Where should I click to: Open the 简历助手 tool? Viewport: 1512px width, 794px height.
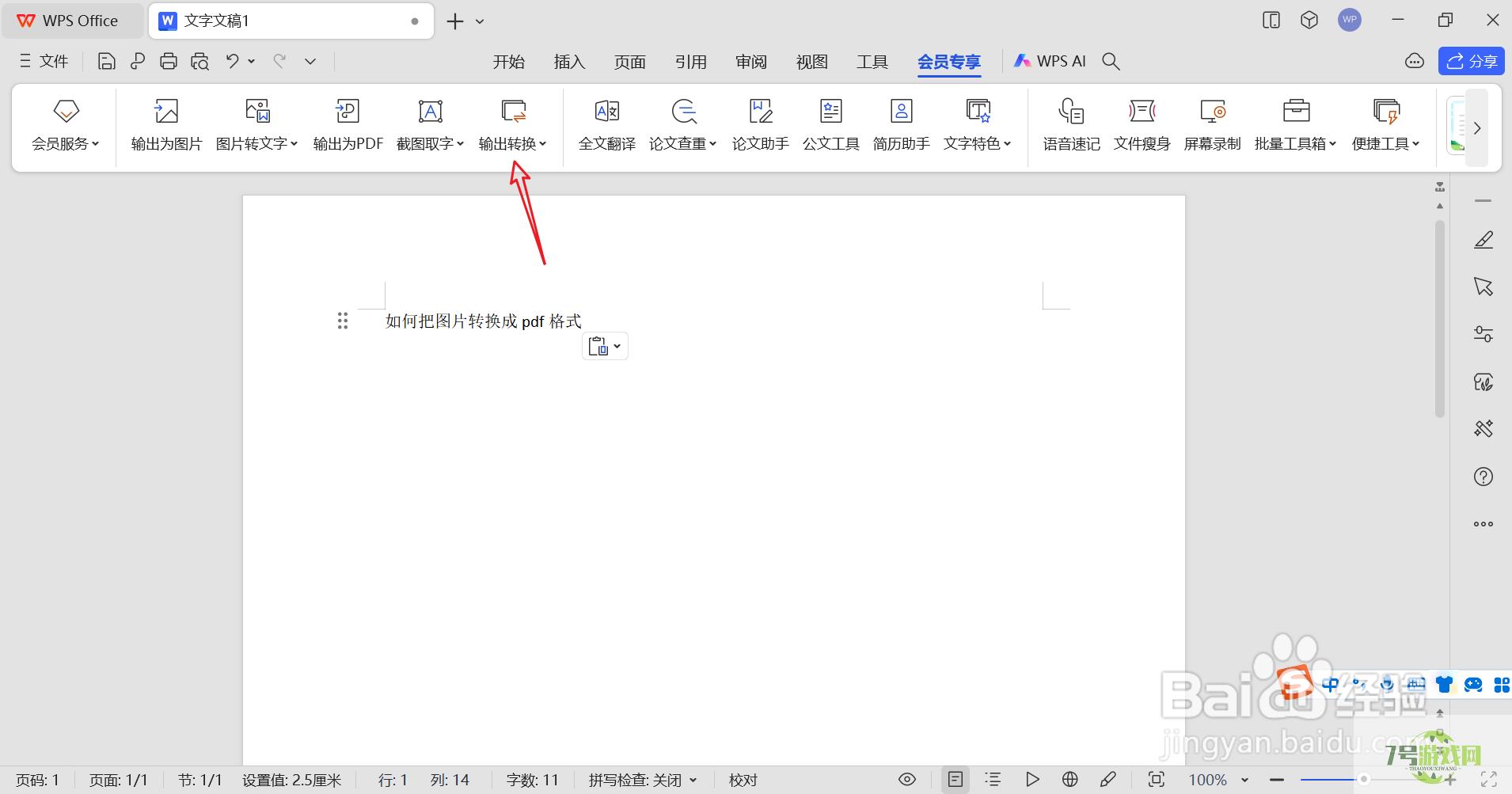(x=901, y=126)
